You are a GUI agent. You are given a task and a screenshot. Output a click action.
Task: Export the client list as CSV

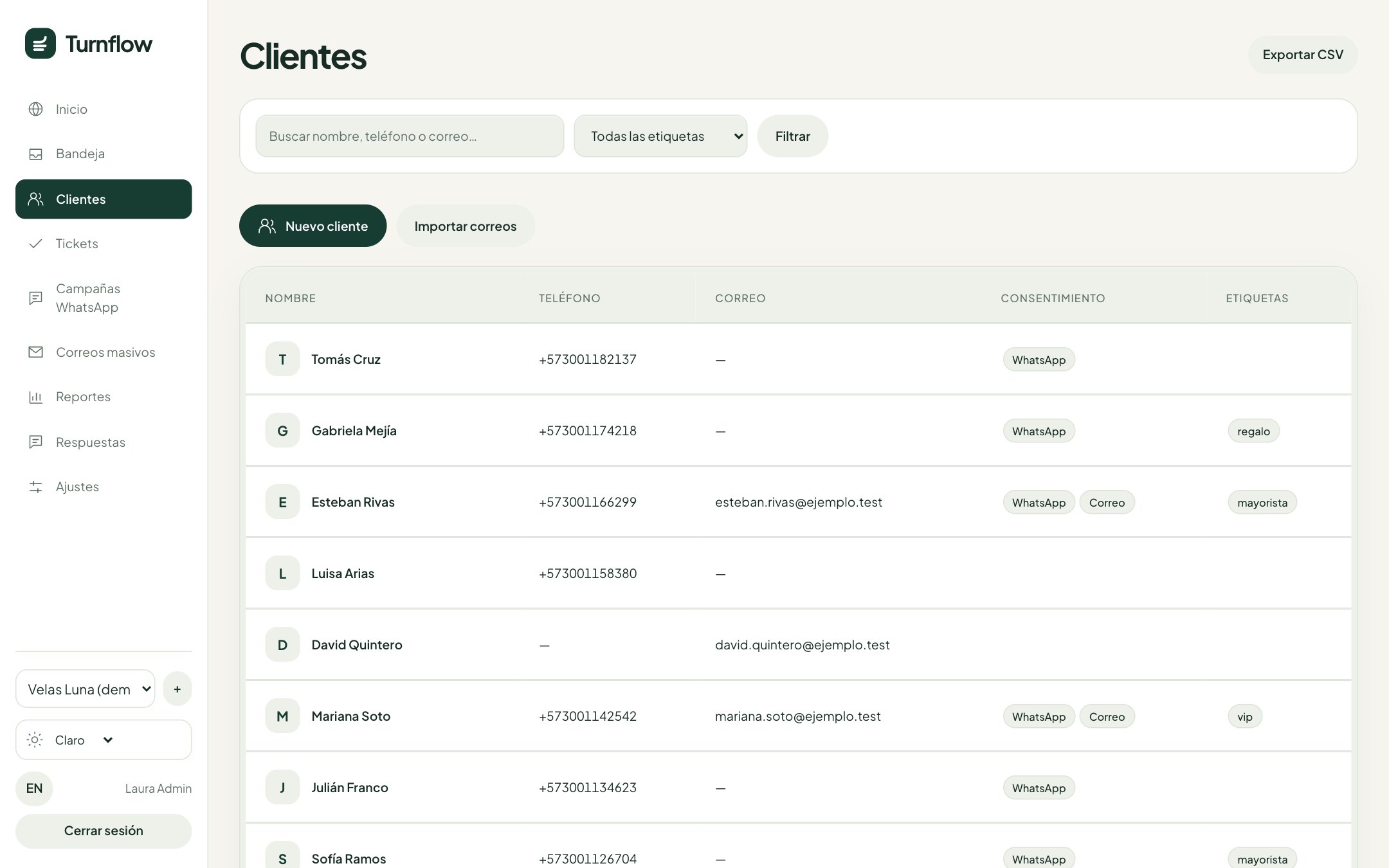(x=1303, y=55)
